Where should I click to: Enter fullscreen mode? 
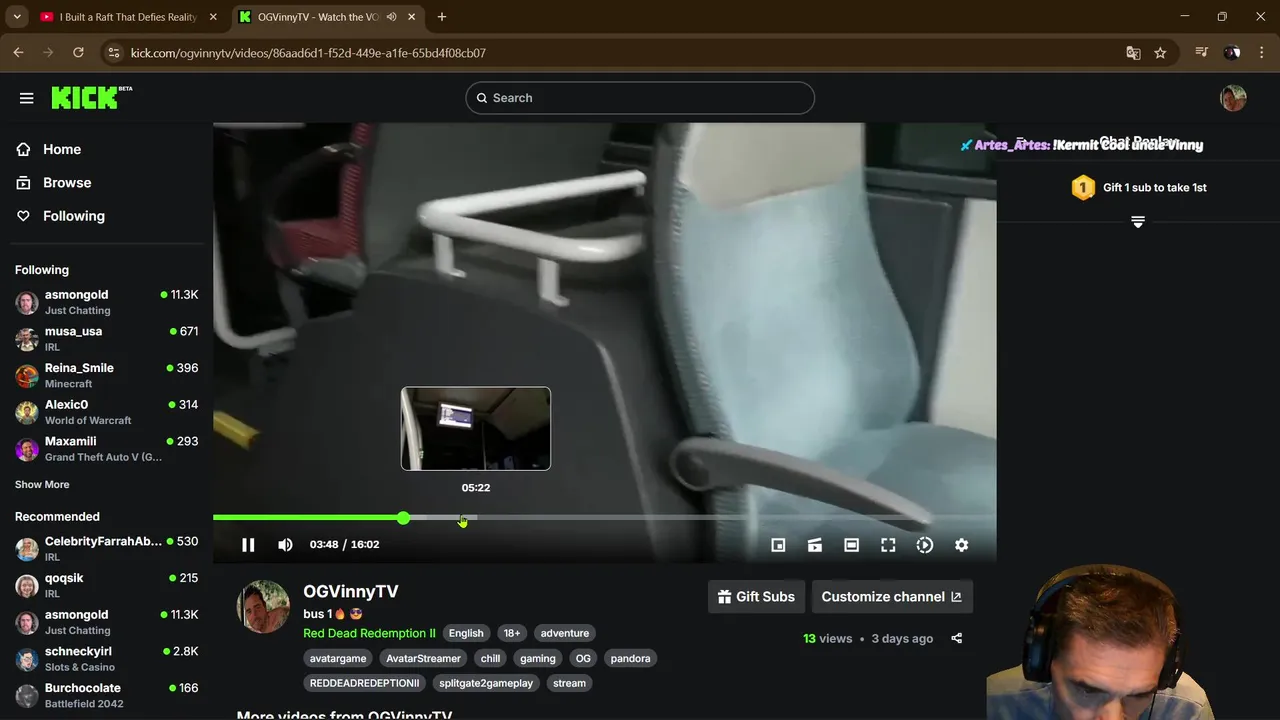pyautogui.click(x=888, y=545)
